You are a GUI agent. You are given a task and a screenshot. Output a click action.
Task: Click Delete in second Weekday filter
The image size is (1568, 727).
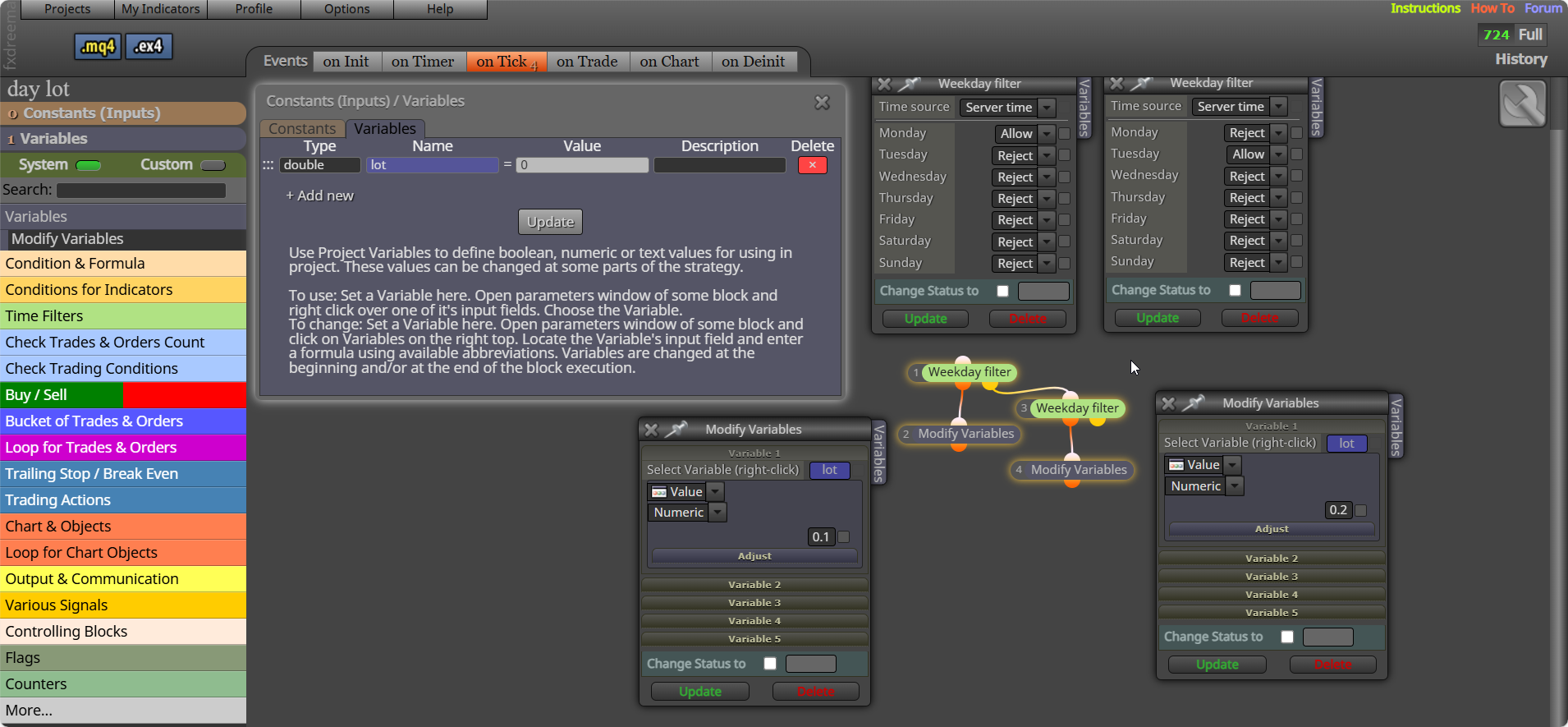[x=1260, y=318]
